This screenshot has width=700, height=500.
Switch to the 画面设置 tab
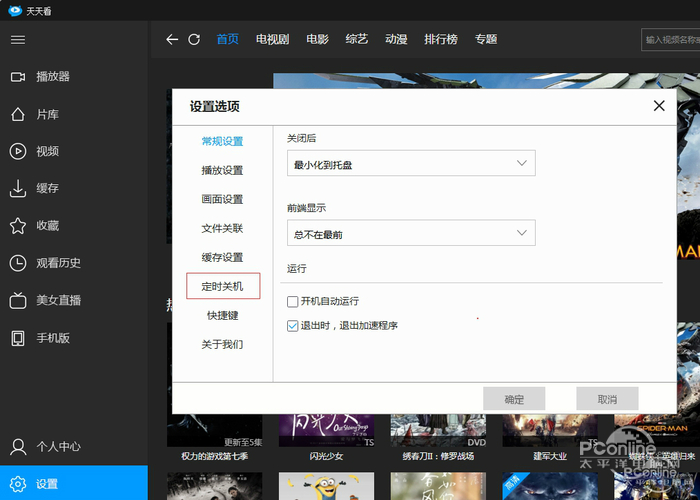pos(222,200)
